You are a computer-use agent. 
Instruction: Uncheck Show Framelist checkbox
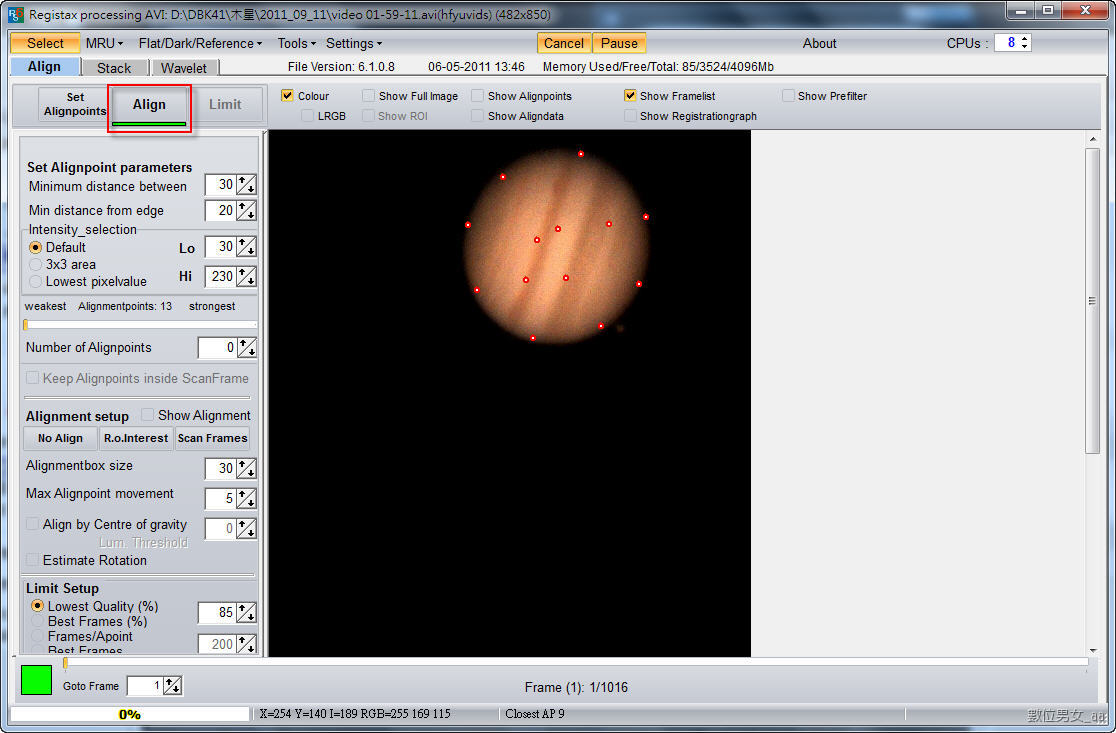click(630, 95)
